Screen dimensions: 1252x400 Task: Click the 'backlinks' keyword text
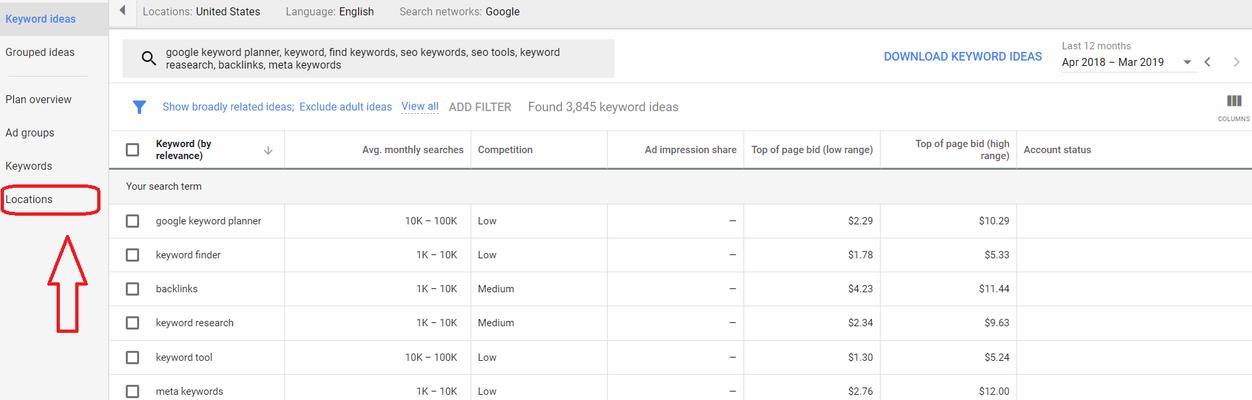(177, 289)
